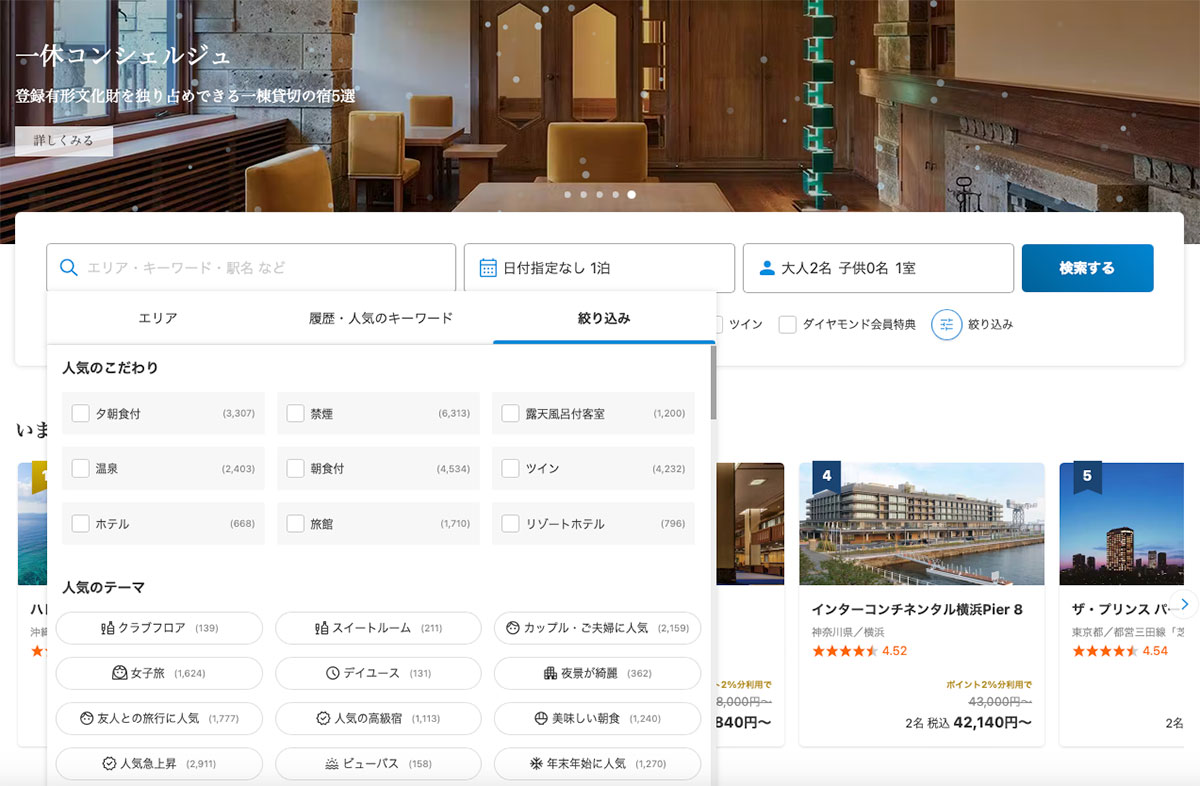Image resolution: width=1200 pixels, height=786 pixels.
Task: Click the 一休コンシェルジュ banner title
Action: 123,55
